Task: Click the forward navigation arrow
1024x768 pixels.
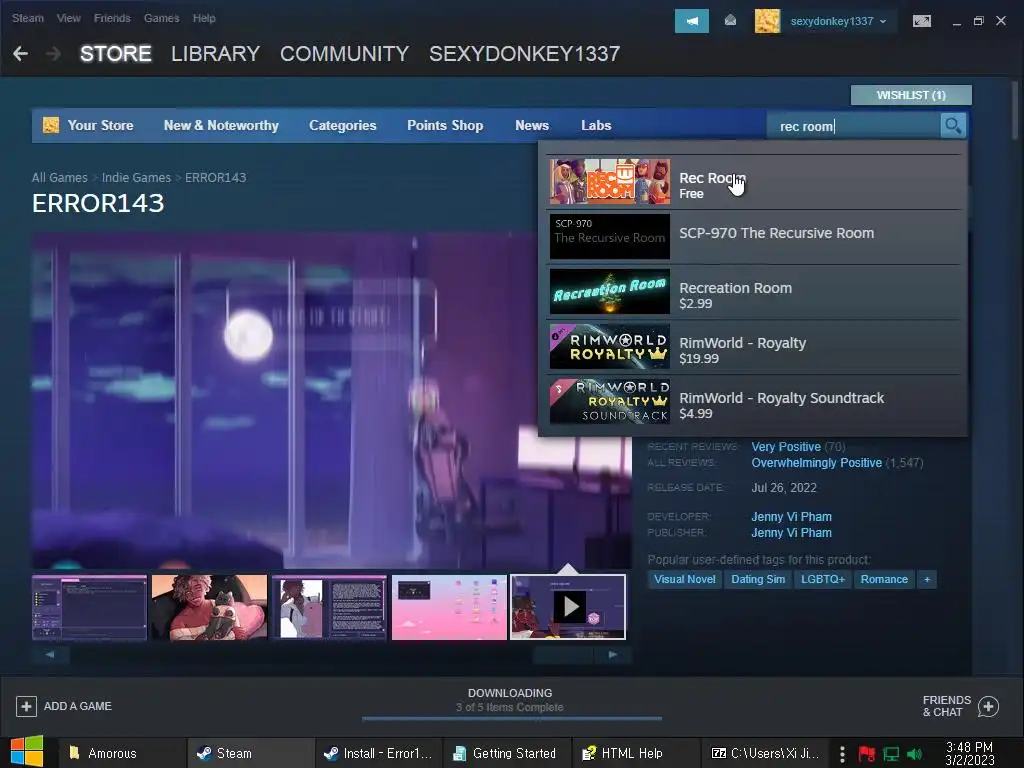Action: click(x=53, y=54)
